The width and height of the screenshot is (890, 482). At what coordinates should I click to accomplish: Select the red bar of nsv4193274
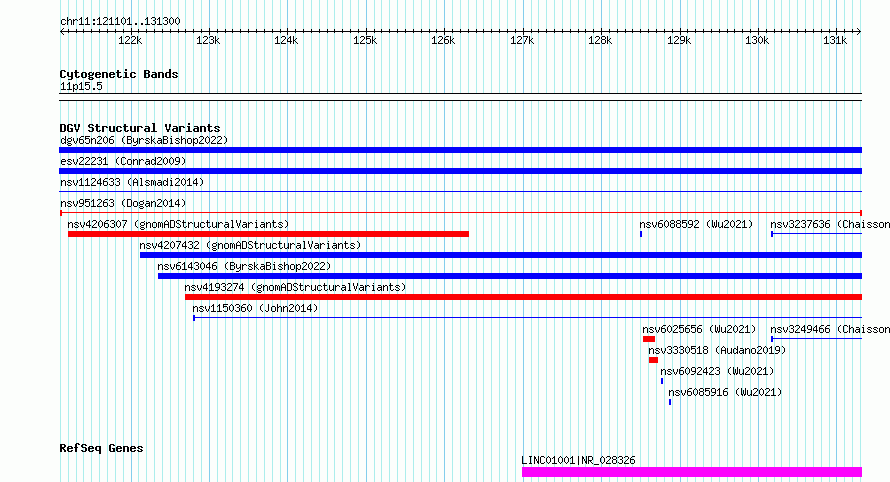(x=523, y=297)
